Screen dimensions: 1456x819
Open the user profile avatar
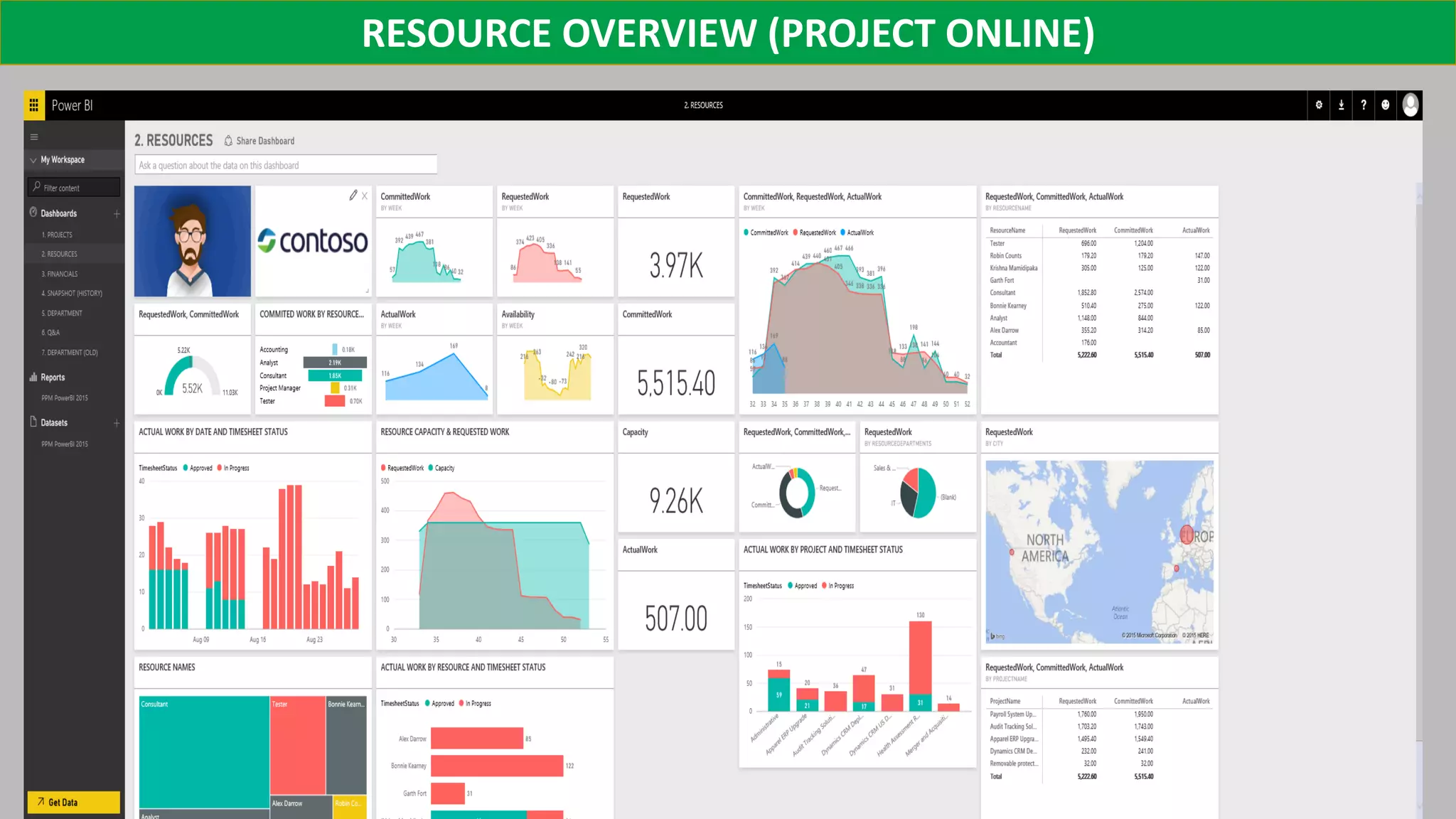coord(1410,105)
